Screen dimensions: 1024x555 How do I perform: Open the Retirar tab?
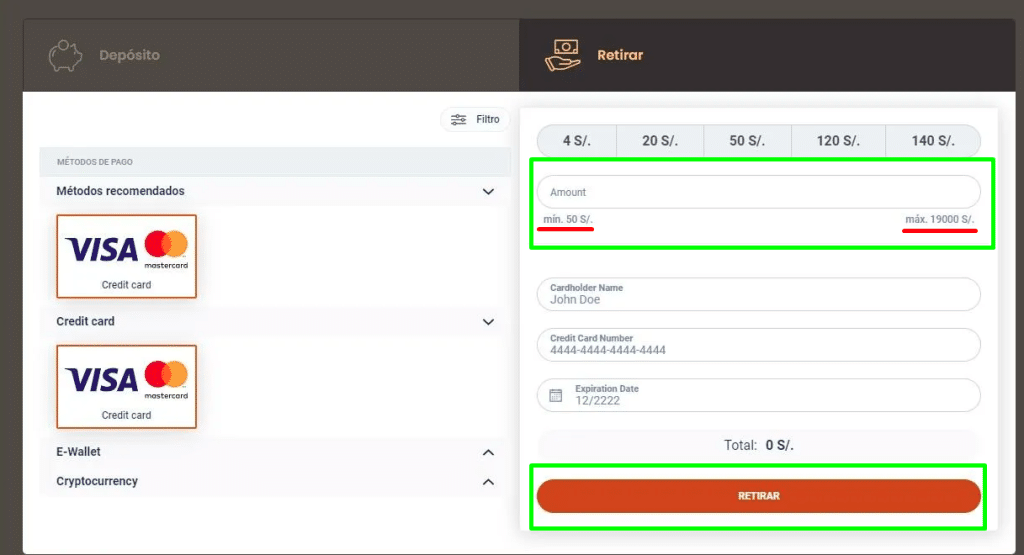620,55
